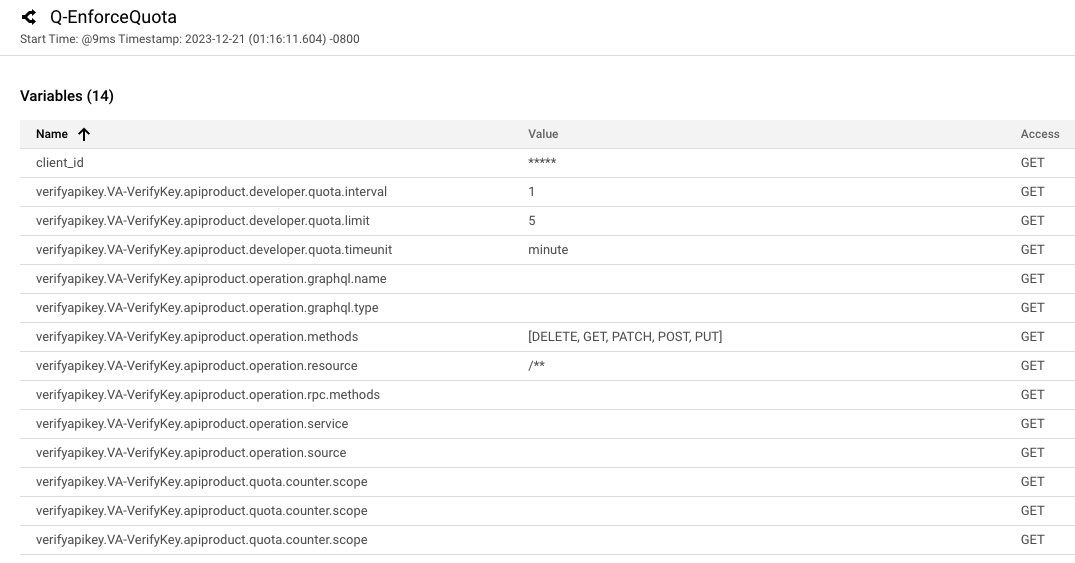Viewport: 1075px width, 563px height.
Task: Select the developer.quota.limit variable name
Action: click(202, 221)
